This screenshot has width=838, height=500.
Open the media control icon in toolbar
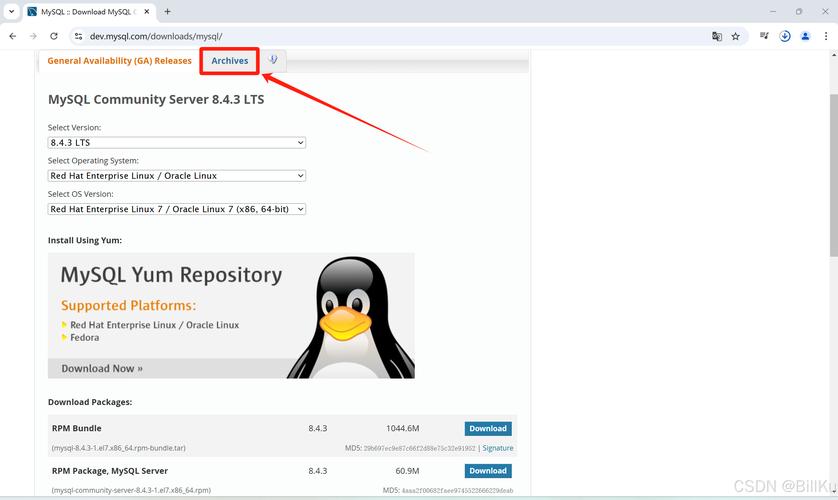[764, 36]
